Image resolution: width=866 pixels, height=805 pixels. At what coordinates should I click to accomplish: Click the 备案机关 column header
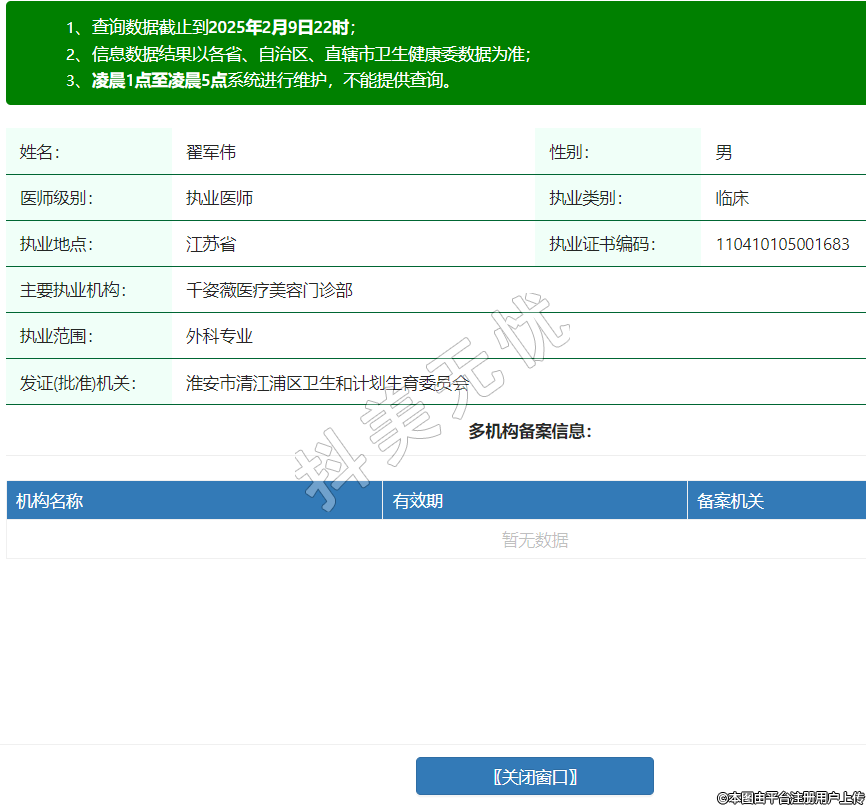tap(730, 501)
